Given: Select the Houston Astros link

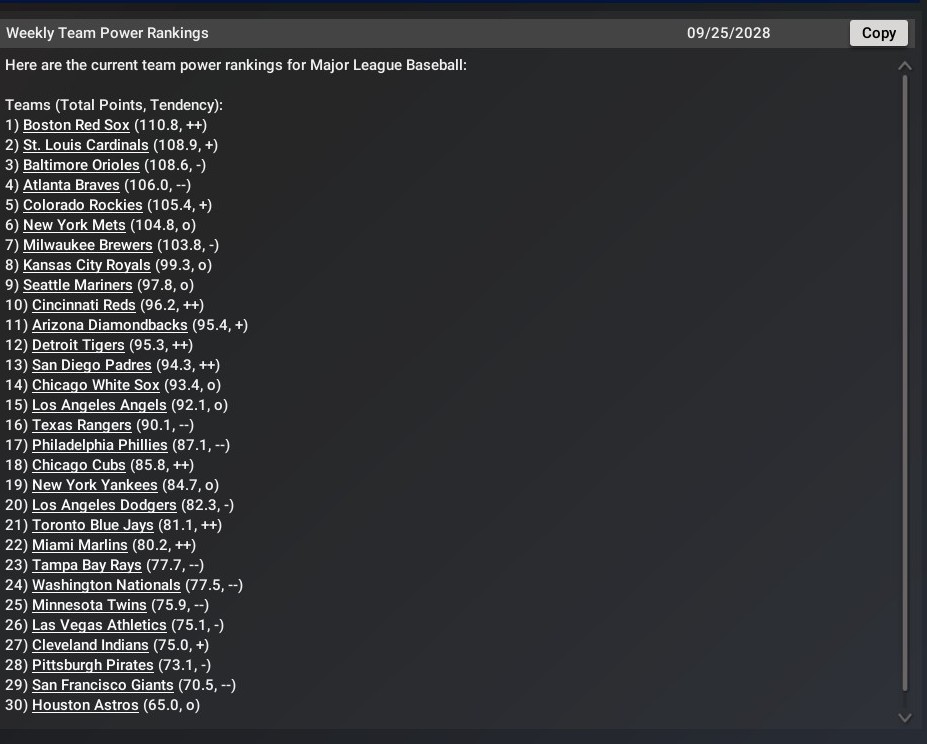Looking at the screenshot, I should [85, 706].
